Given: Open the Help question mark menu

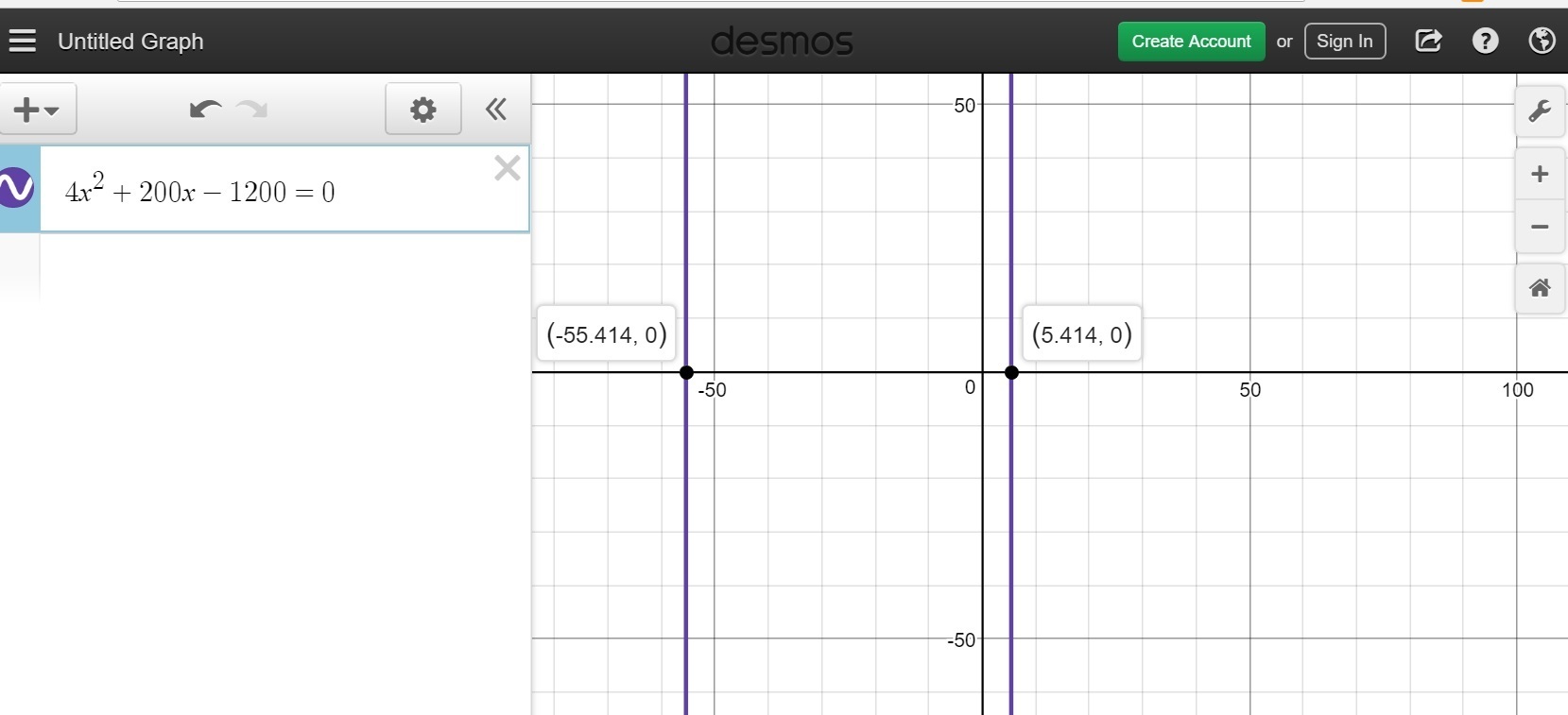Looking at the screenshot, I should coord(1486,41).
